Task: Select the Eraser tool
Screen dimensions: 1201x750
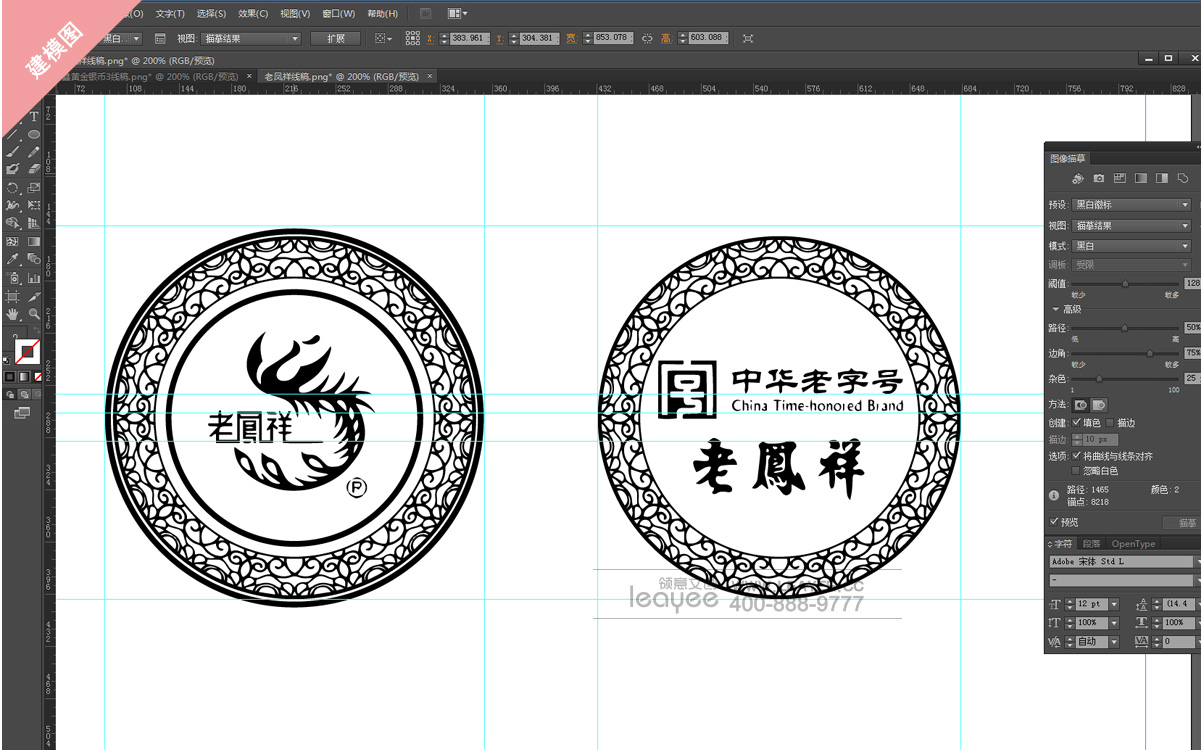Action: coord(34,169)
